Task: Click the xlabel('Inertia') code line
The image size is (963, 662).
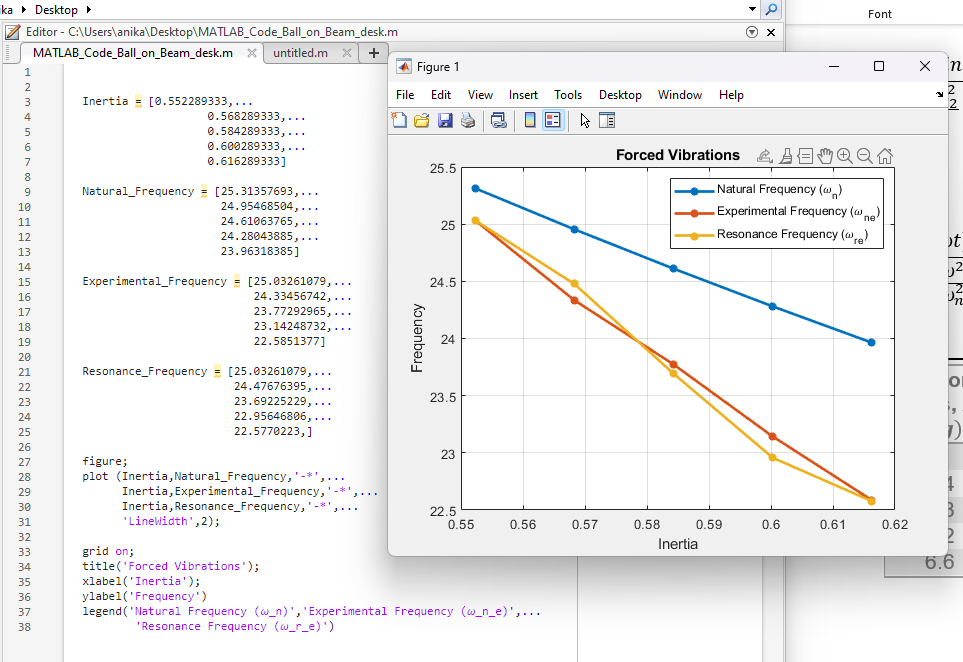Action: (141, 581)
